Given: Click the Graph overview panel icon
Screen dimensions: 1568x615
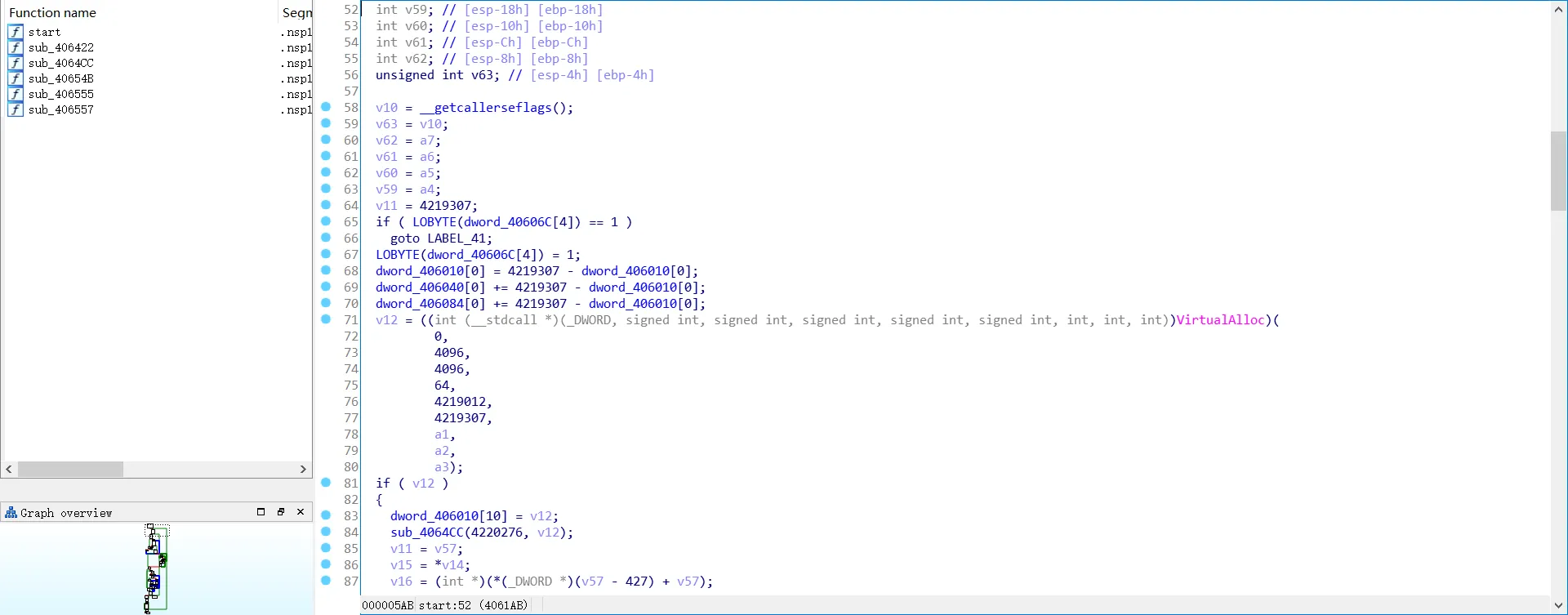Looking at the screenshot, I should point(11,513).
